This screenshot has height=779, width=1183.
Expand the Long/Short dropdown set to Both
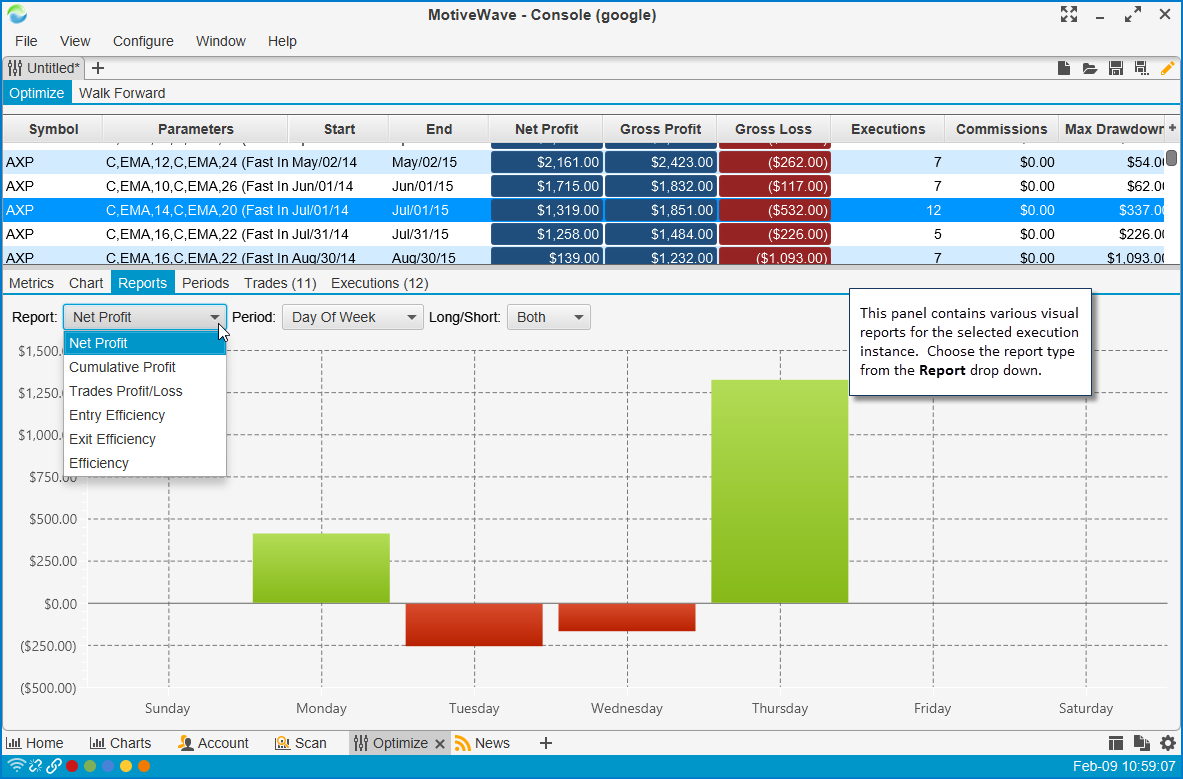548,317
